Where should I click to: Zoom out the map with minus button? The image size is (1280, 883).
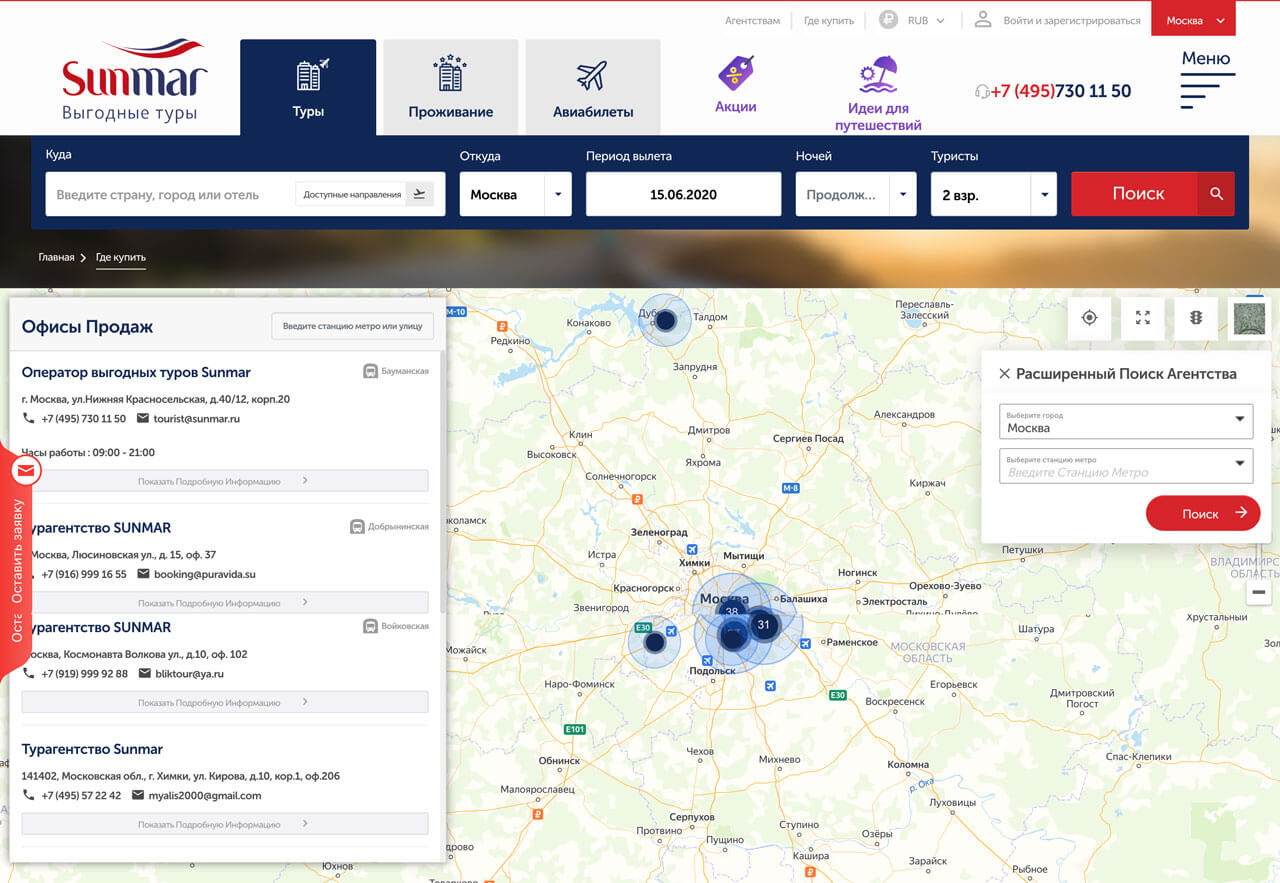pyautogui.click(x=1259, y=592)
